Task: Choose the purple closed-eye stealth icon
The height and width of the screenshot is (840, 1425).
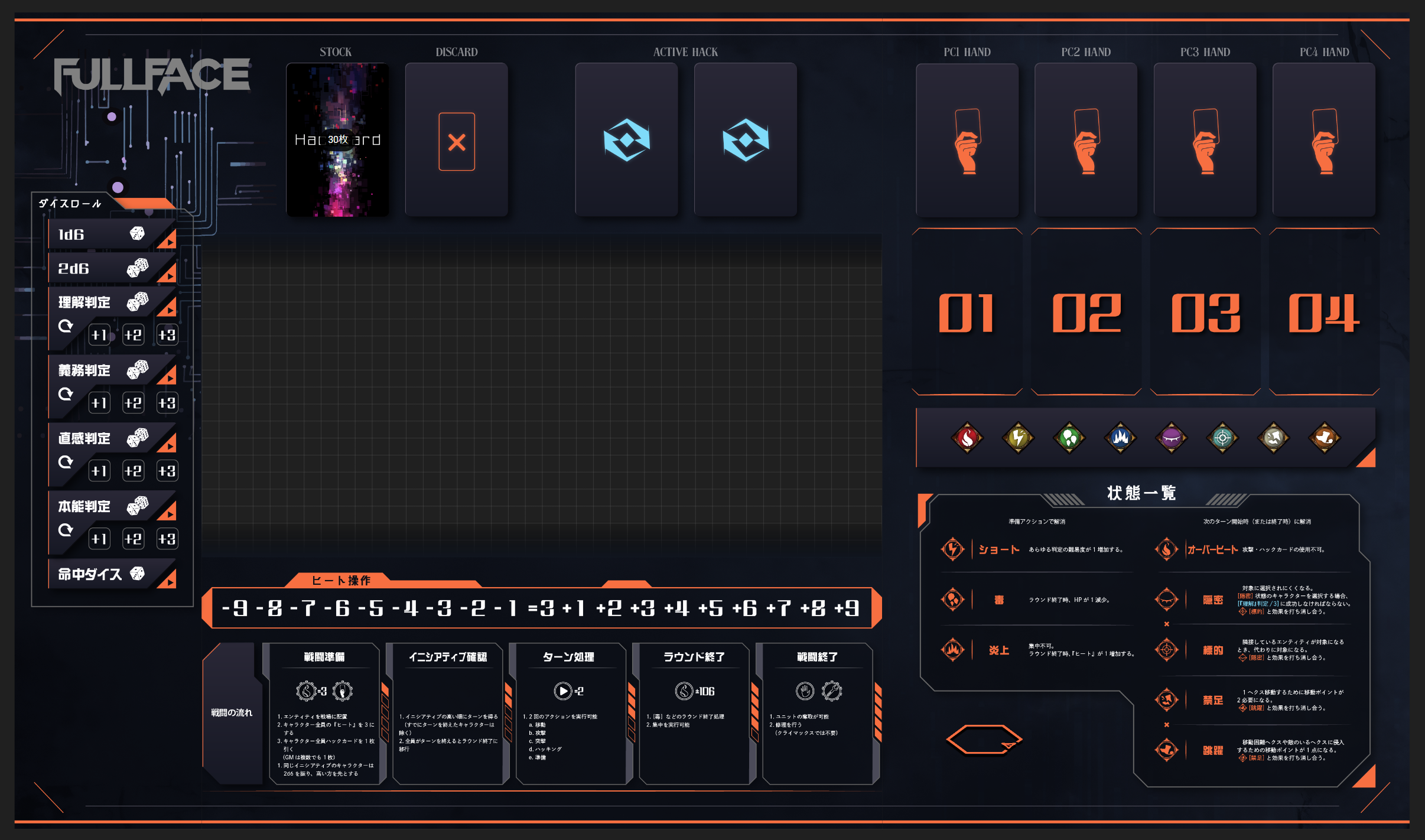Action: [x=1171, y=438]
